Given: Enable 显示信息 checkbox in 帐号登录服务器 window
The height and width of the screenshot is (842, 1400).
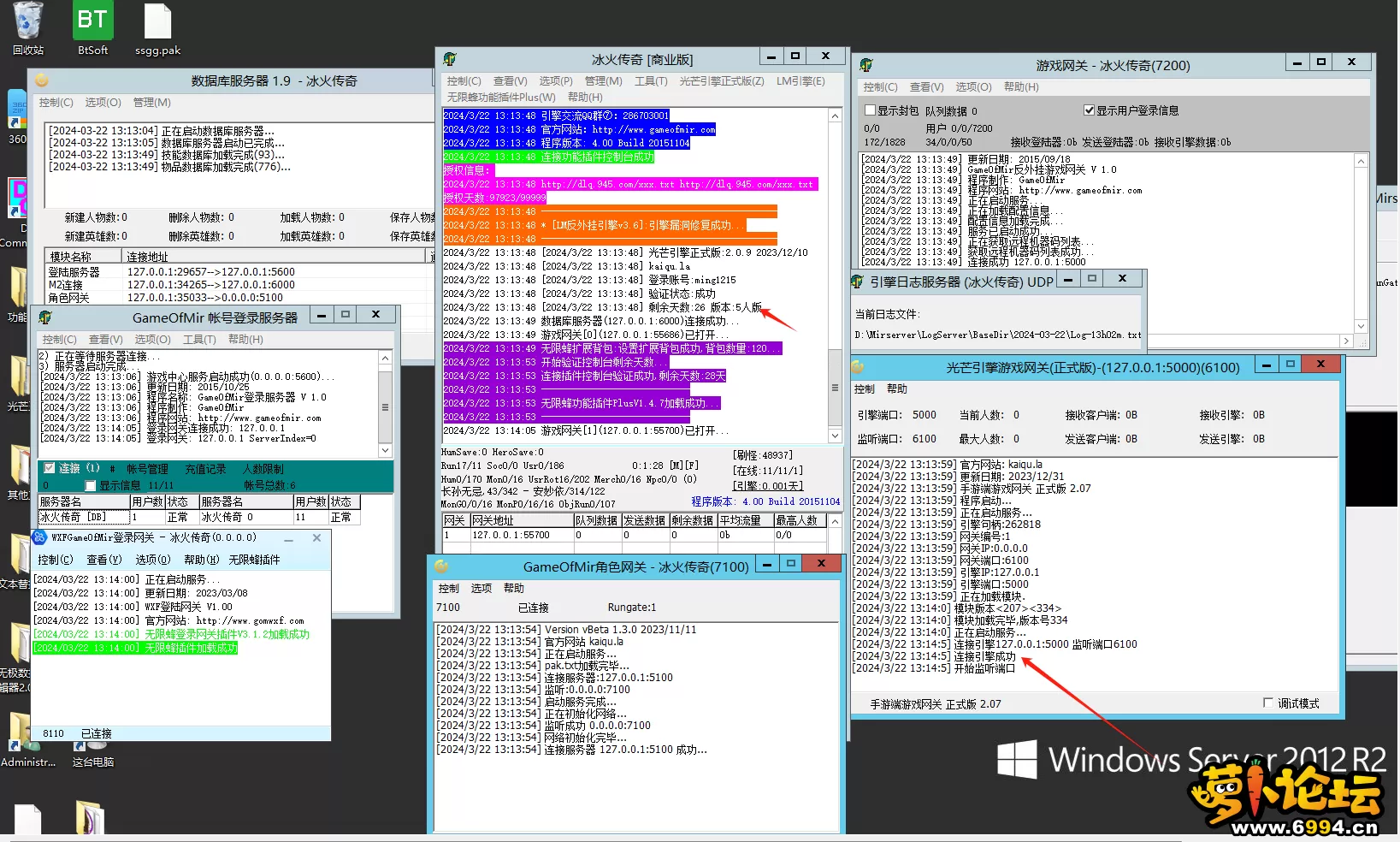Looking at the screenshot, I should pyautogui.click(x=91, y=485).
